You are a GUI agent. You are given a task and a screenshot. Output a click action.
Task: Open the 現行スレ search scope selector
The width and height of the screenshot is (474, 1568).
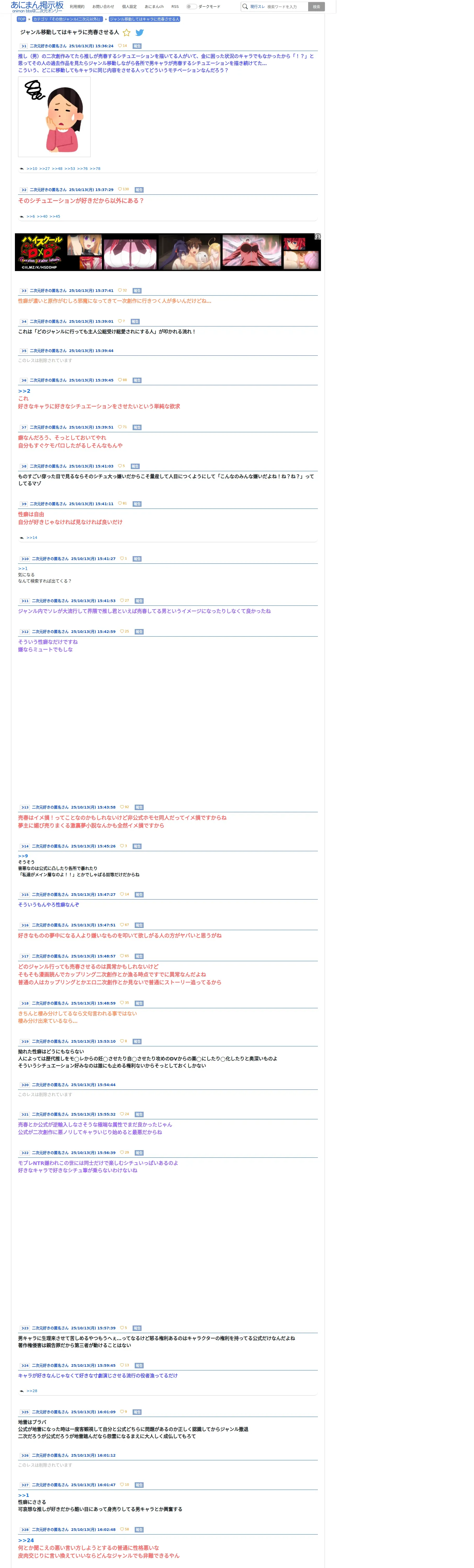(258, 7)
